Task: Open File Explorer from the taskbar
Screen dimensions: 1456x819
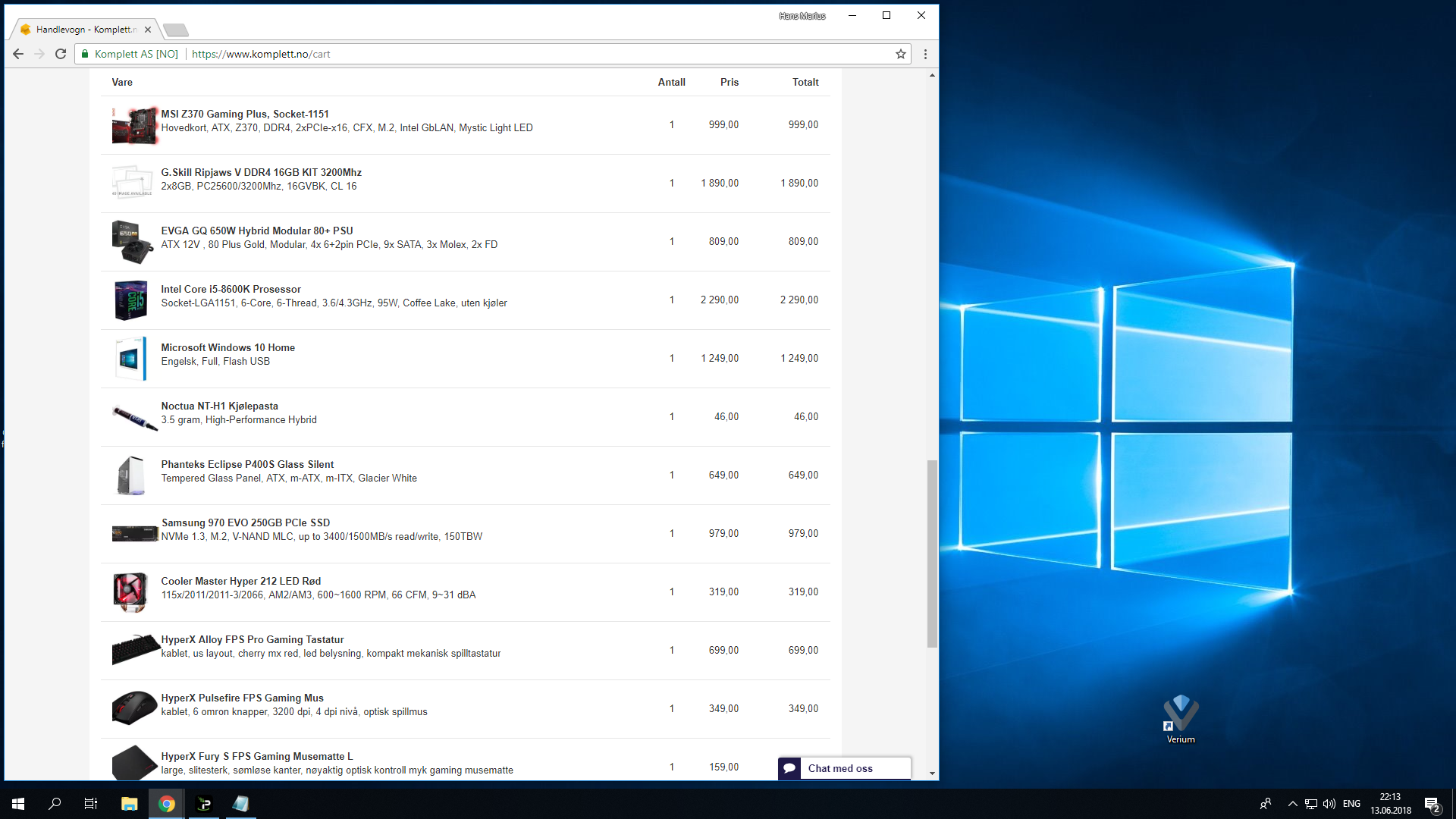Action: pos(130,804)
